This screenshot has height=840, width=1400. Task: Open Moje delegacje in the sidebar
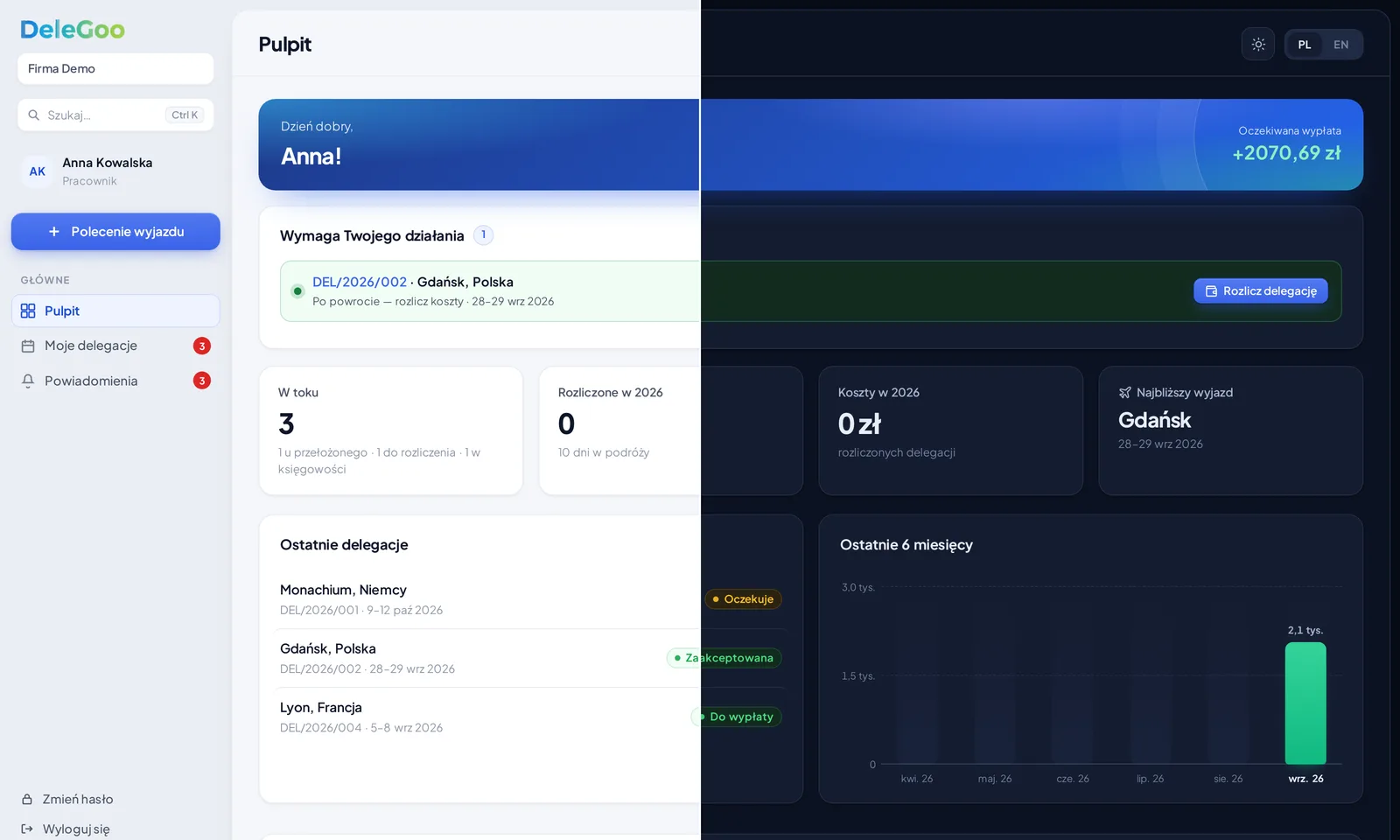tap(115, 346)
